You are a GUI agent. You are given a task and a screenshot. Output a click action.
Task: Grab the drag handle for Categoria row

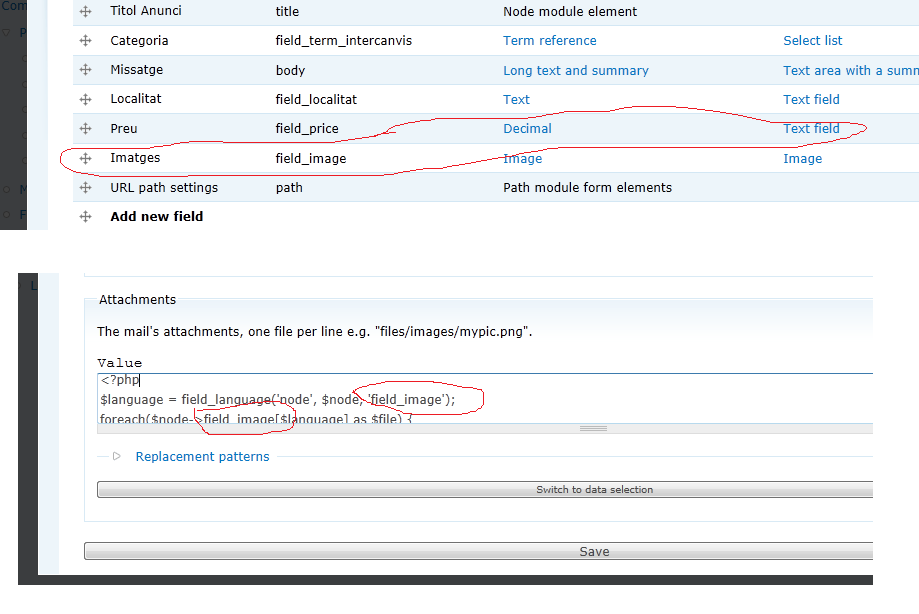(x=86, y=40)
